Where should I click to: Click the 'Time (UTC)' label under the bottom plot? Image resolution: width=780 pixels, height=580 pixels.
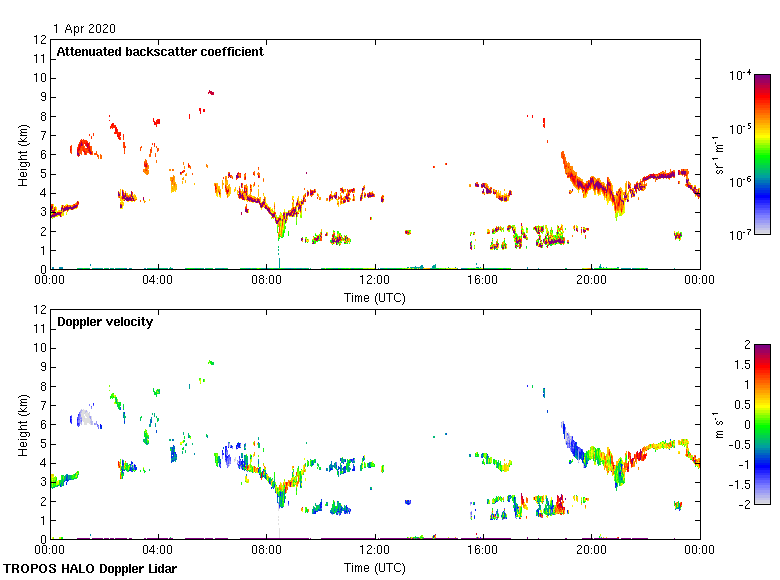375,568
